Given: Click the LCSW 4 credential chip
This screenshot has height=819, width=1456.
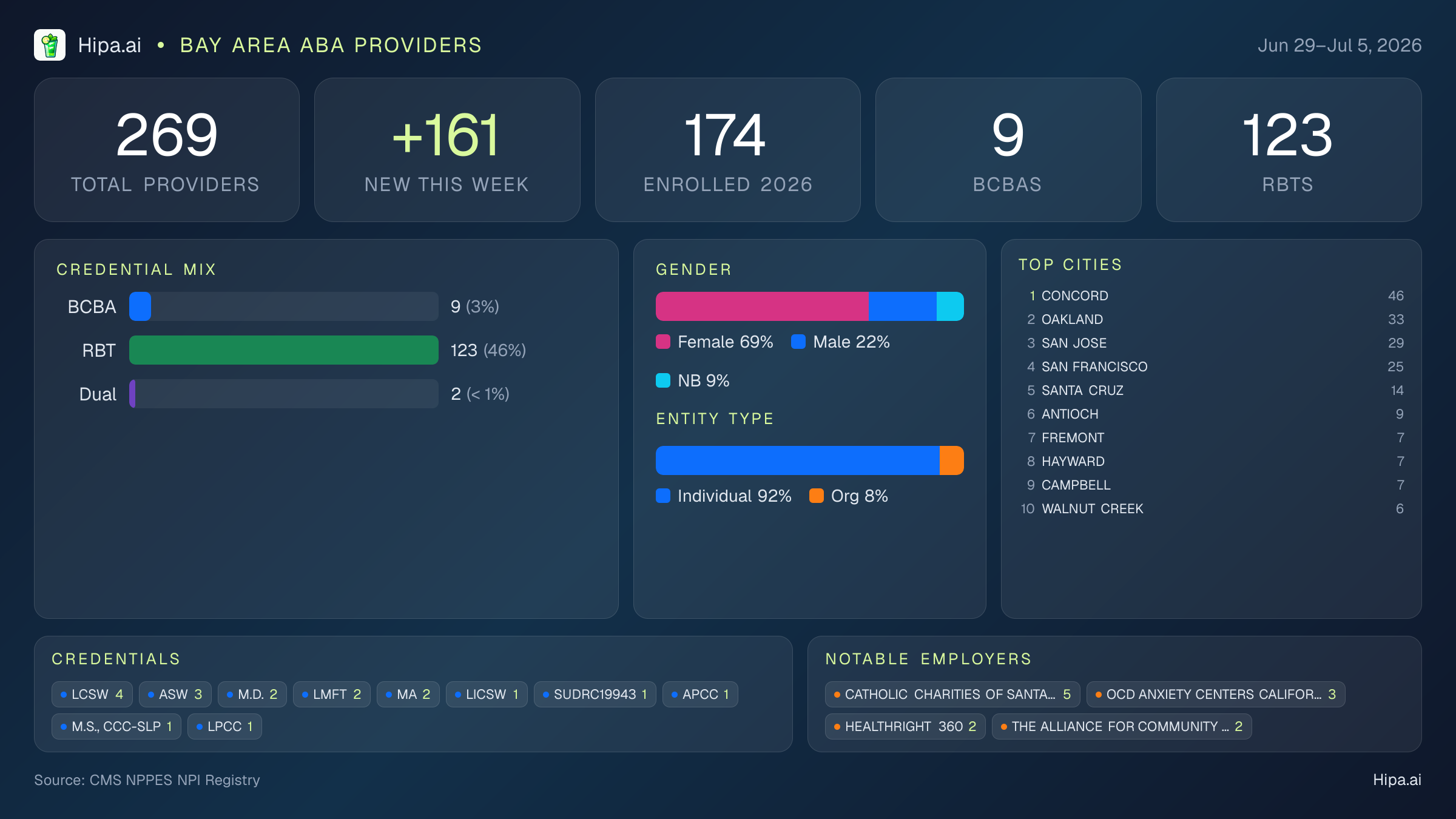Looking at the screenshot, I should [92, 694].
